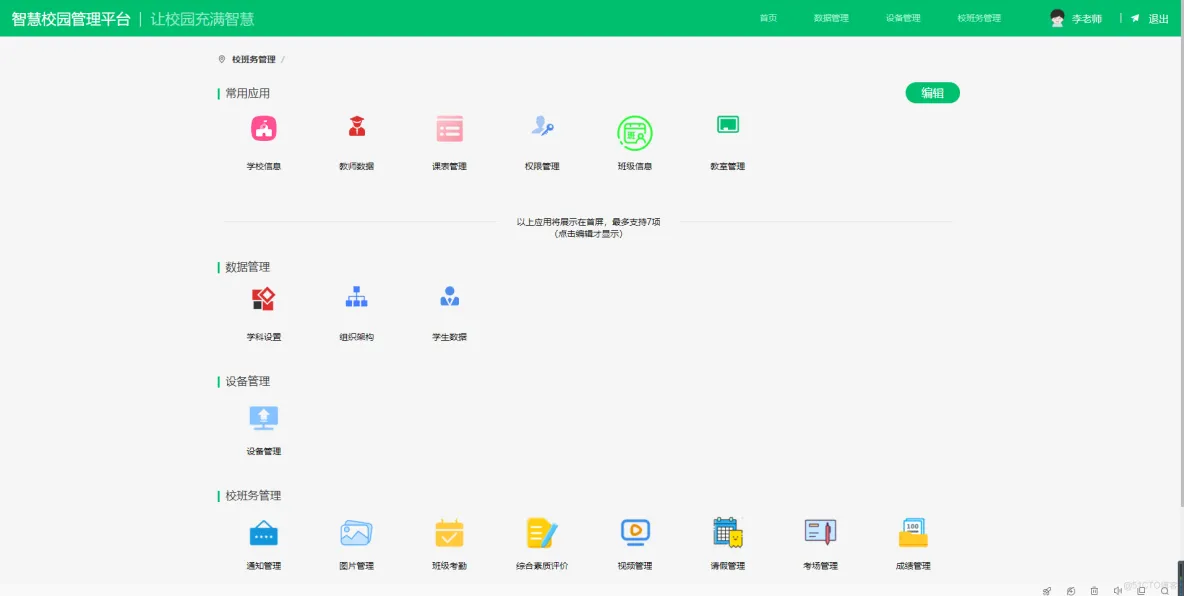This screenshot has height=596, width=1184.
Task: Click the 校班务管理 breadcrumb link
Action: [254, 59]
